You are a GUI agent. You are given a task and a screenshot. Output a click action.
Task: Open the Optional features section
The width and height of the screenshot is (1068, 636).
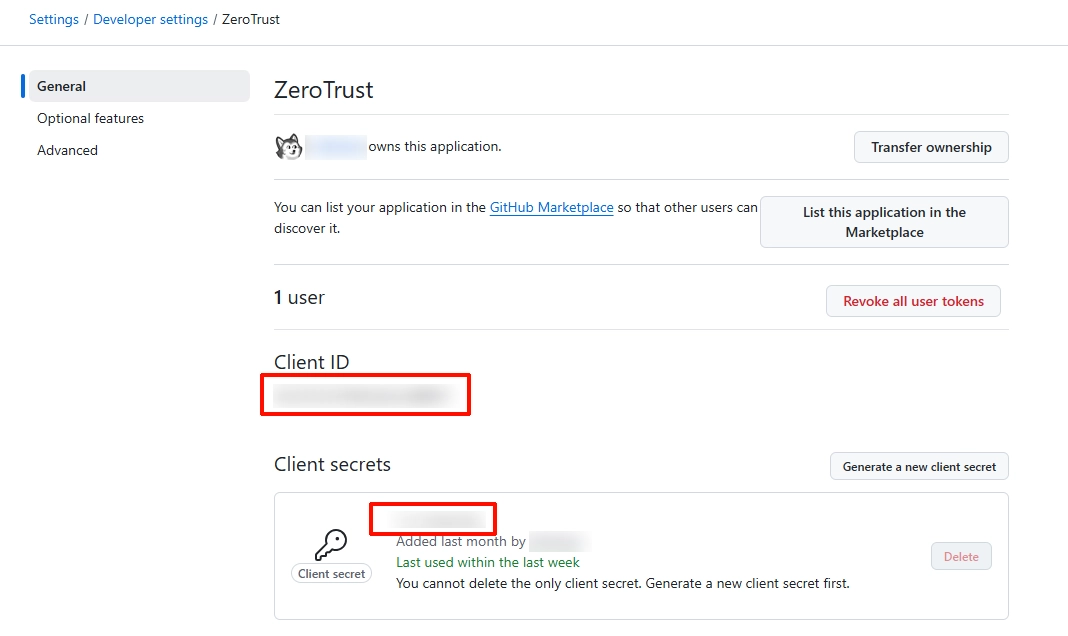[x=91, y=118]
